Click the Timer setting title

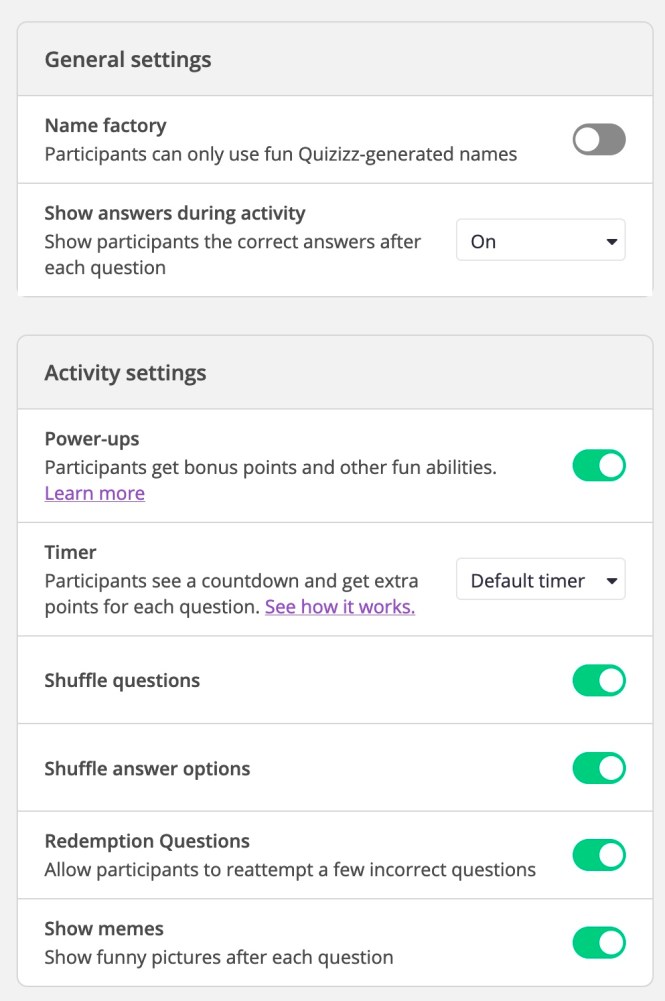click(70, 552)
